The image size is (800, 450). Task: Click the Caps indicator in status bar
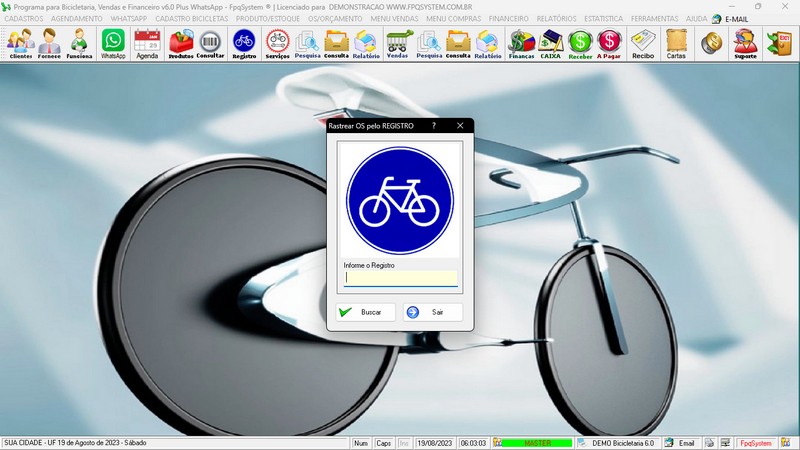click(383, 443)
